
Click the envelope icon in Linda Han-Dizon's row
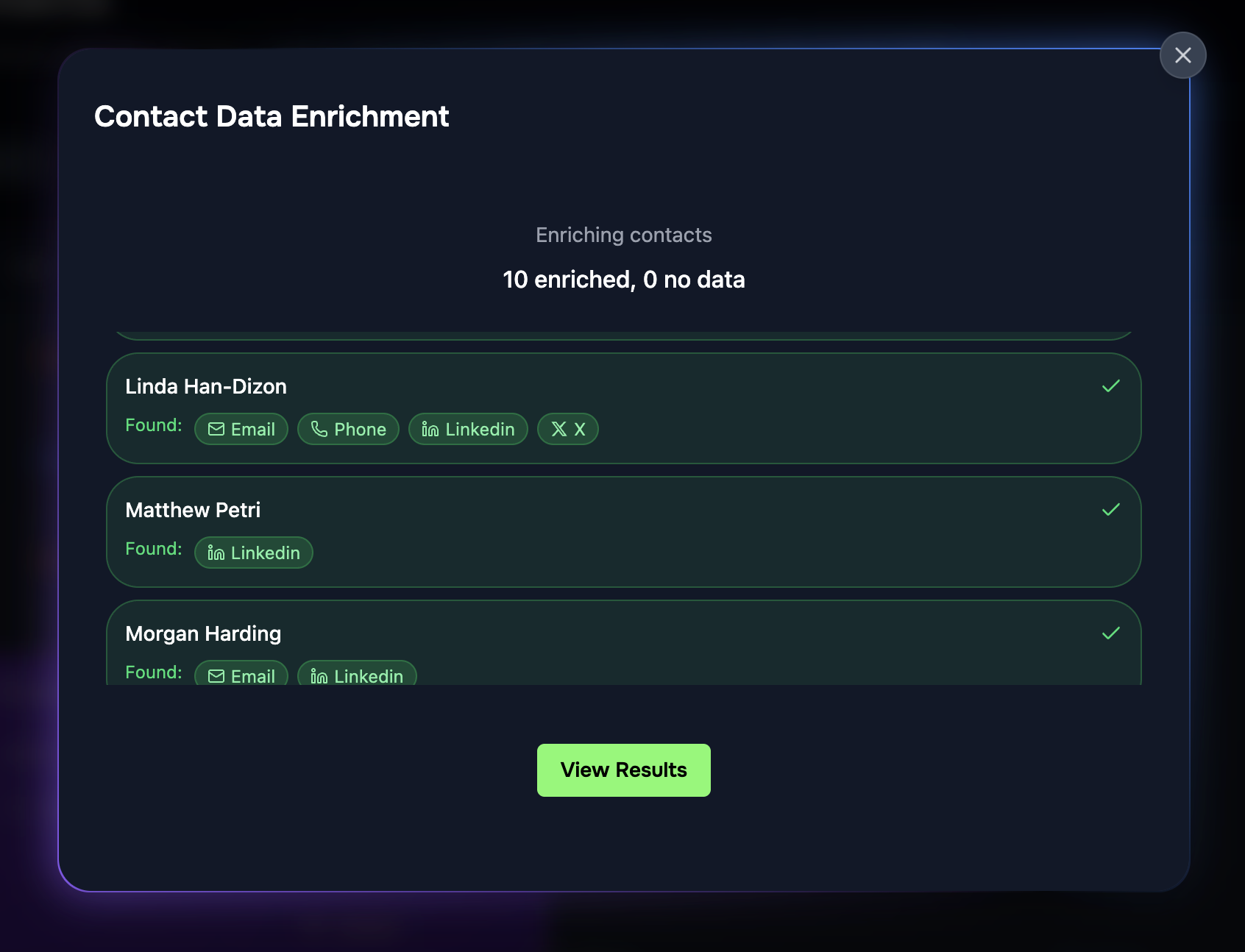pyautogui.click(x=216, y=429)
